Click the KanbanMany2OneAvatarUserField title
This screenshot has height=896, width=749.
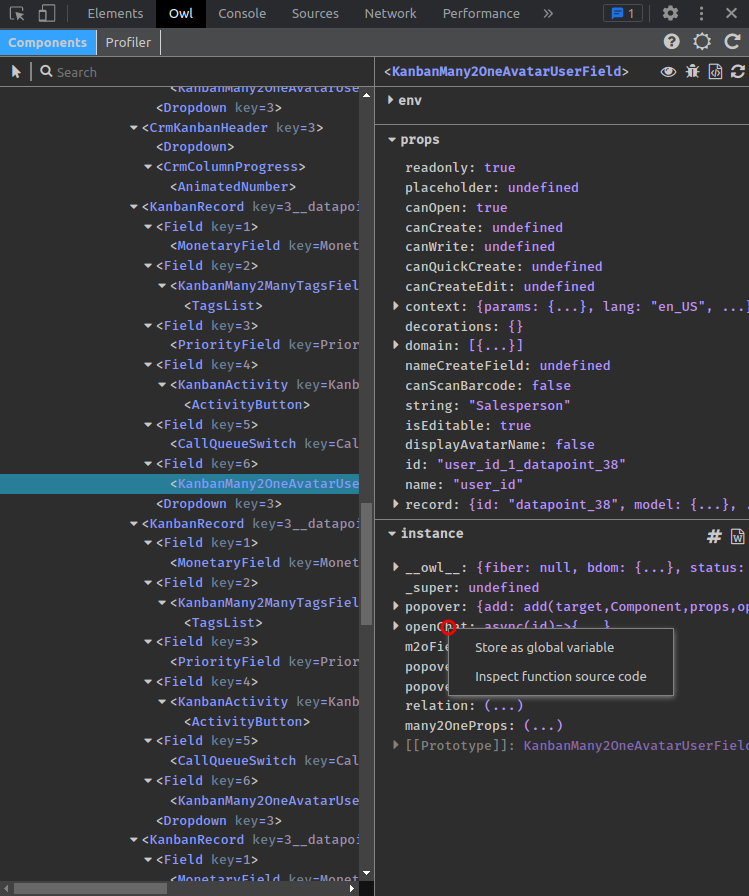coord(506,71)
